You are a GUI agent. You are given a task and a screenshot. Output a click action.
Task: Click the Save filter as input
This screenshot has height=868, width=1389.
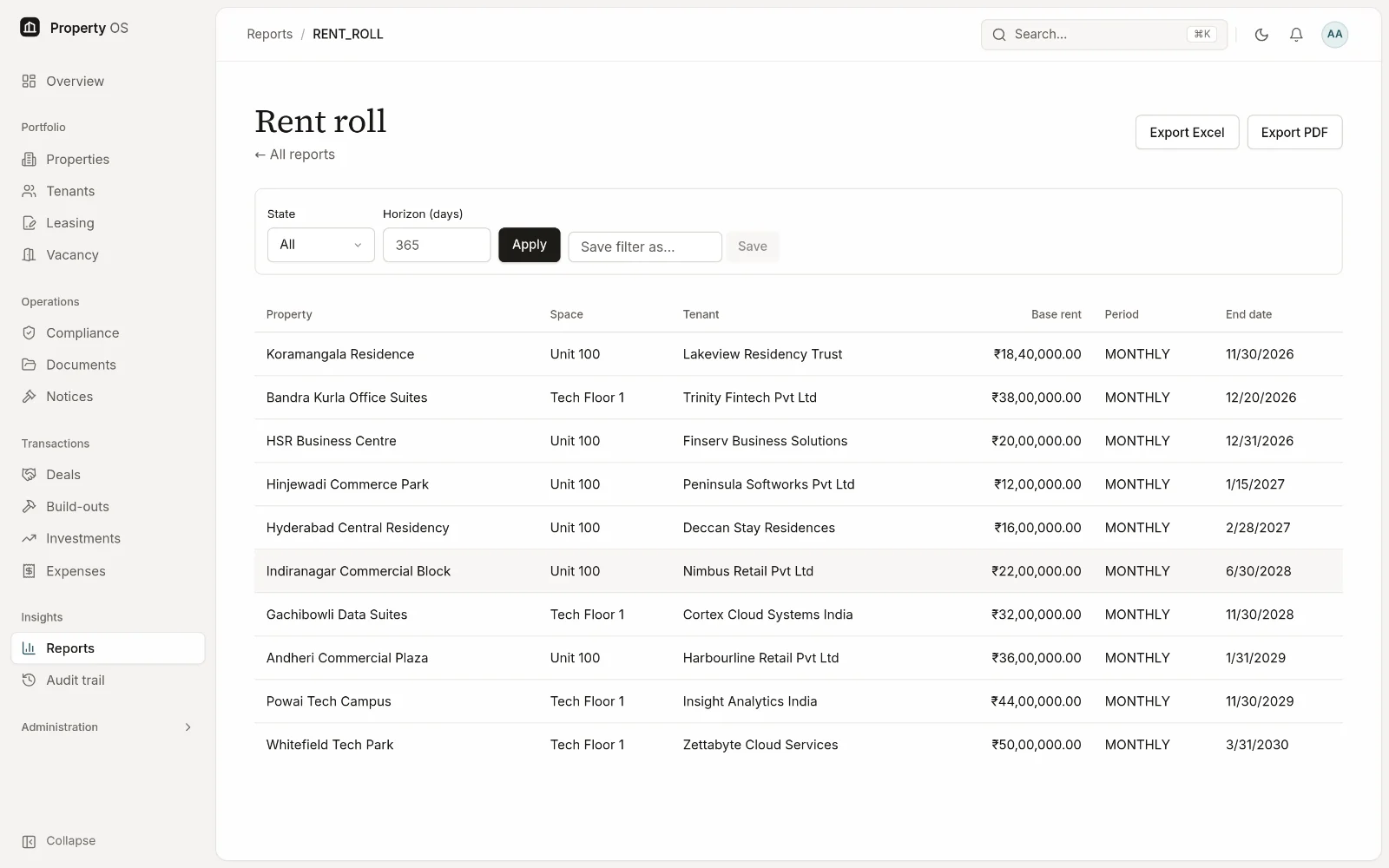[645, 247]
